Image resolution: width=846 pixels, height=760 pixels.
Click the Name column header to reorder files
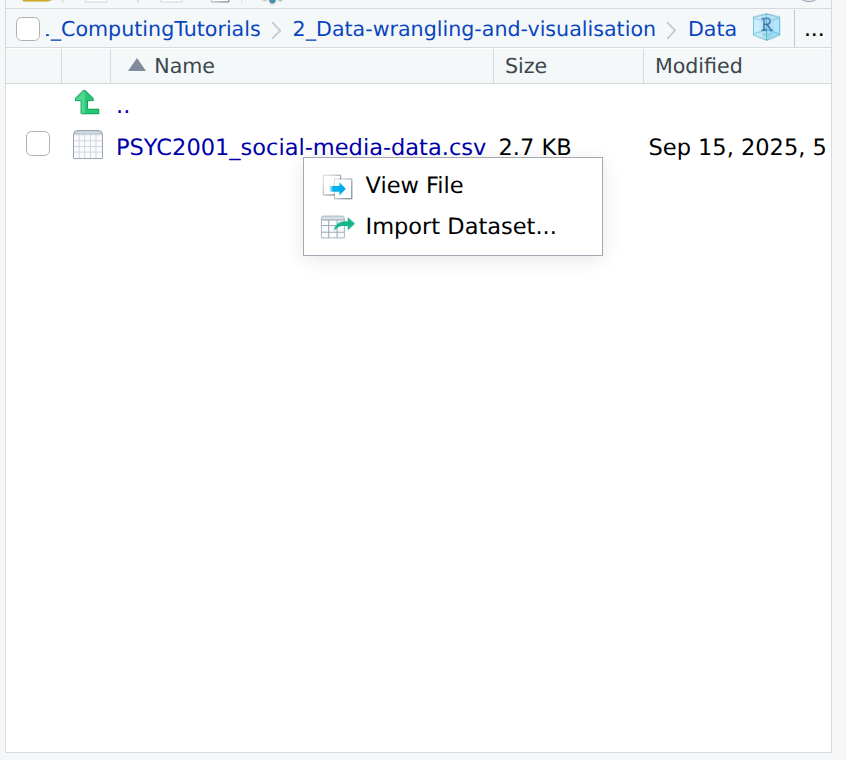pyautogui.click(x=186, y=66)
